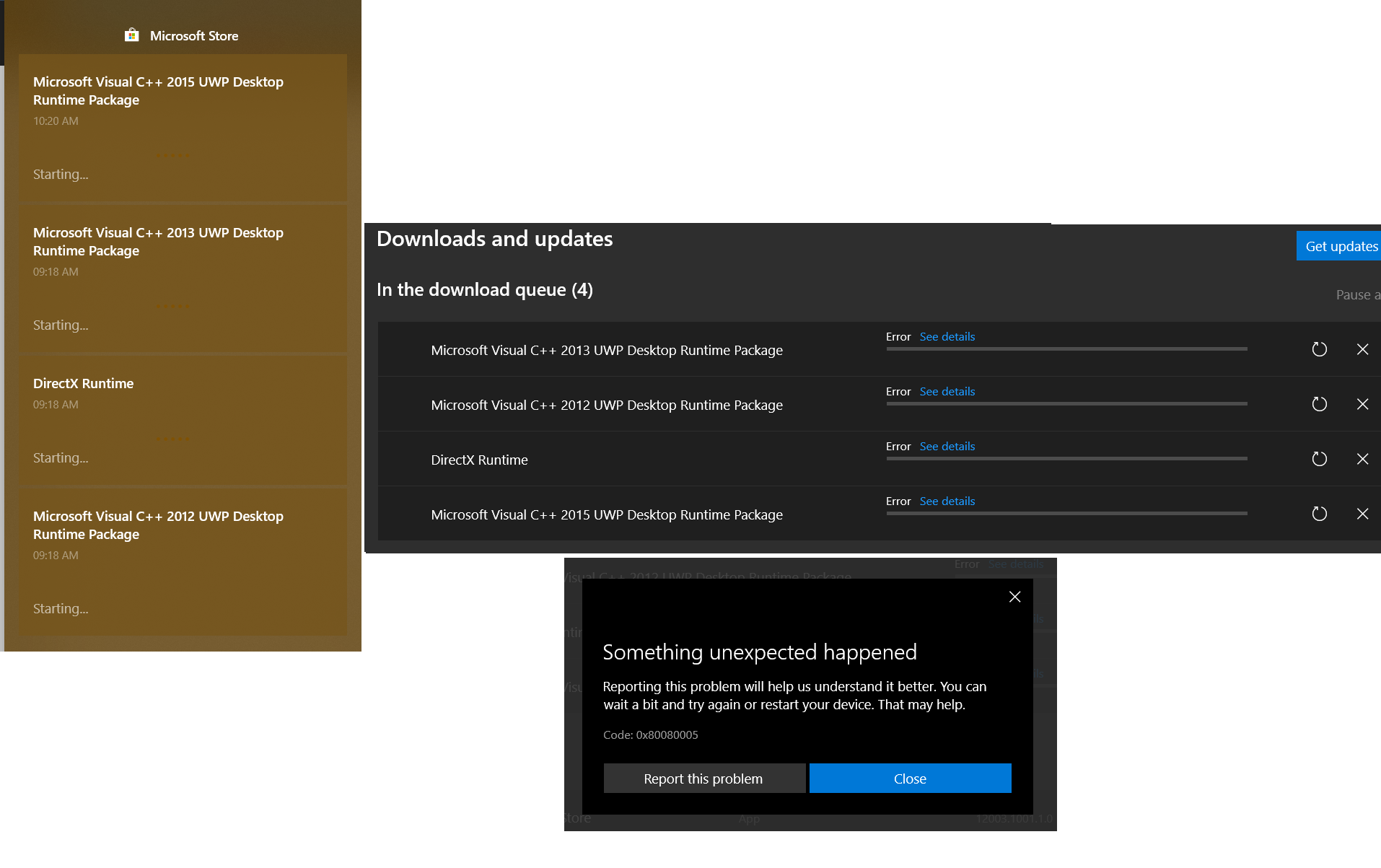Select the 2012 UWP Desktop Runtime queue row
The width and height of the screenshot is (1381, 868).
879,404
